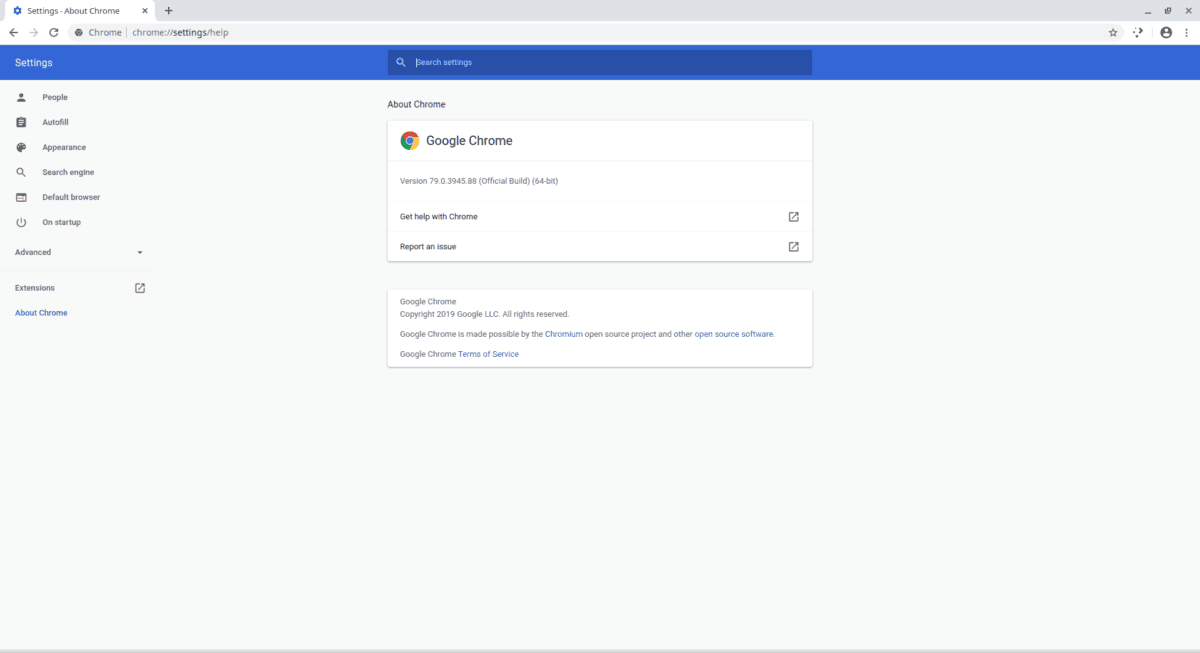Open the Get help with Chrome row
Viewport: 1200px width, 653px height.
600,216
